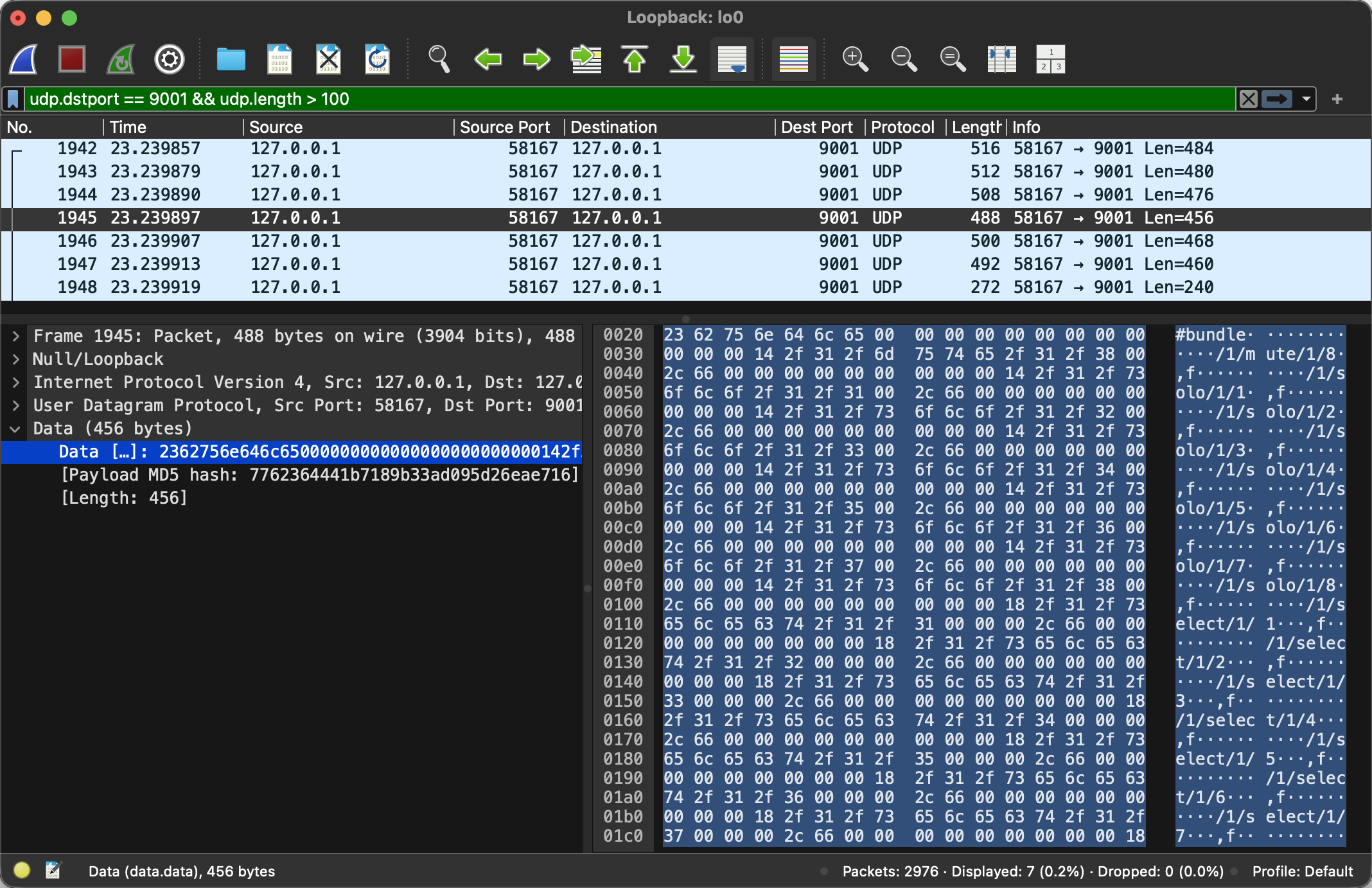Screen dimensions: 1372x888
Task: Expand the Frame 1945 tree node
Action: click(16, 336)
